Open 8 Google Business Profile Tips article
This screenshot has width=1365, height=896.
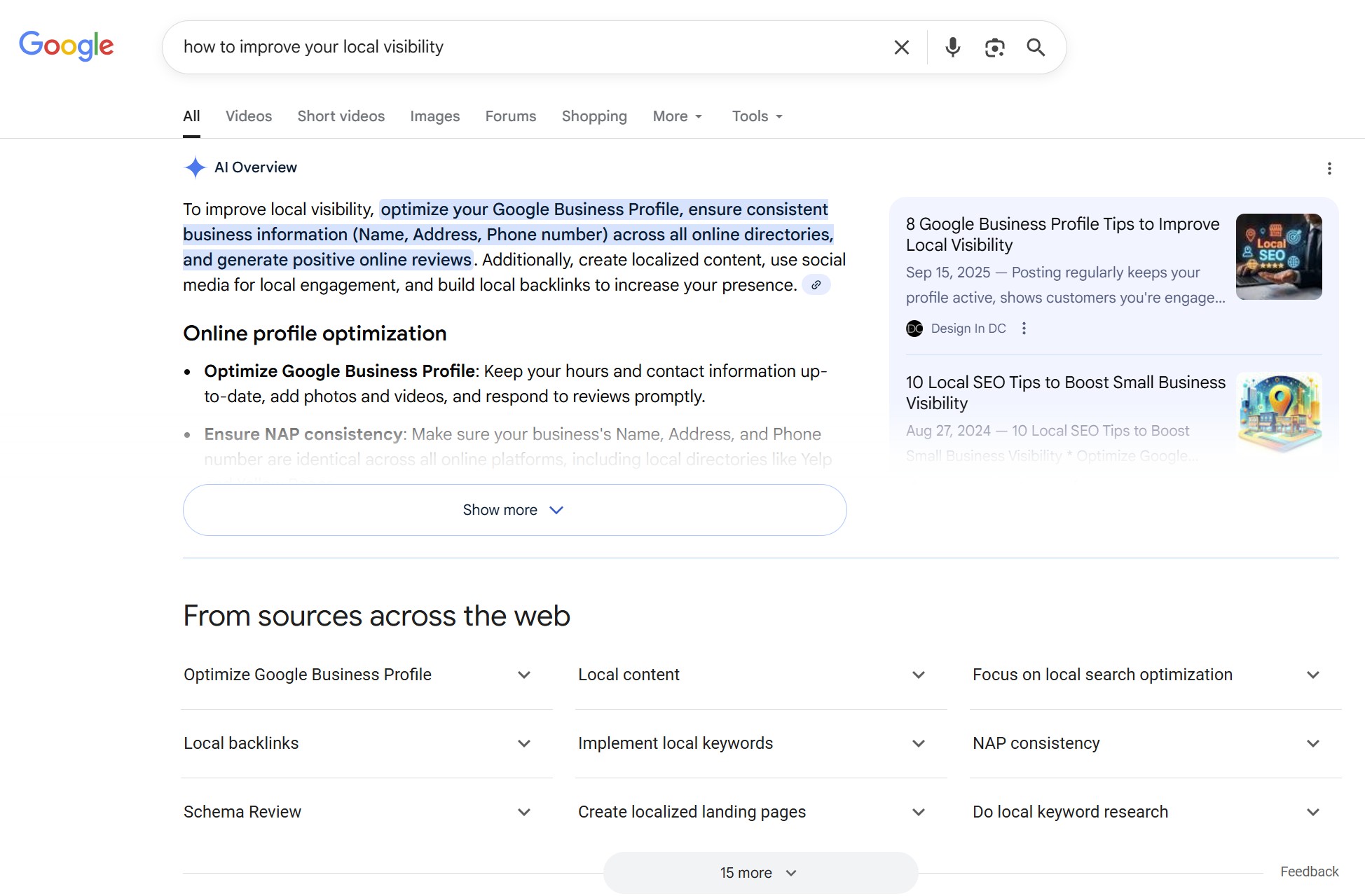1062,234
